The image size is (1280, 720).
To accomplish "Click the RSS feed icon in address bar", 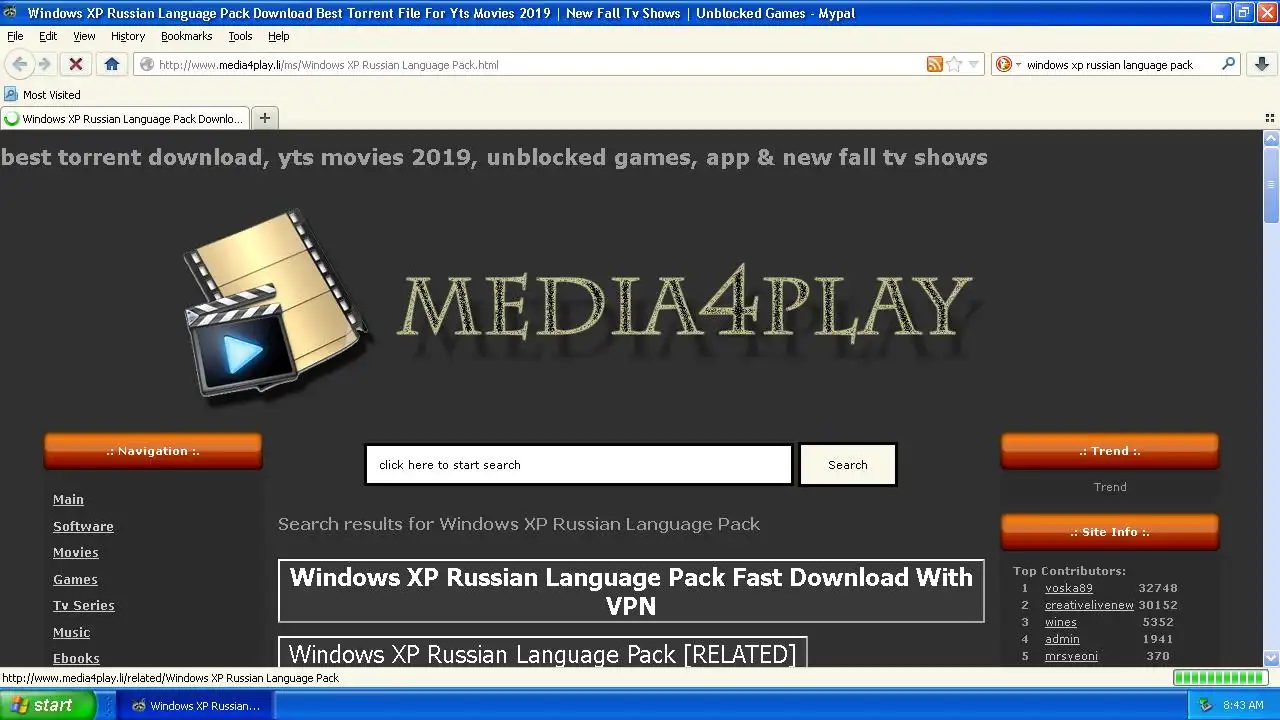I will coord(934,64).
